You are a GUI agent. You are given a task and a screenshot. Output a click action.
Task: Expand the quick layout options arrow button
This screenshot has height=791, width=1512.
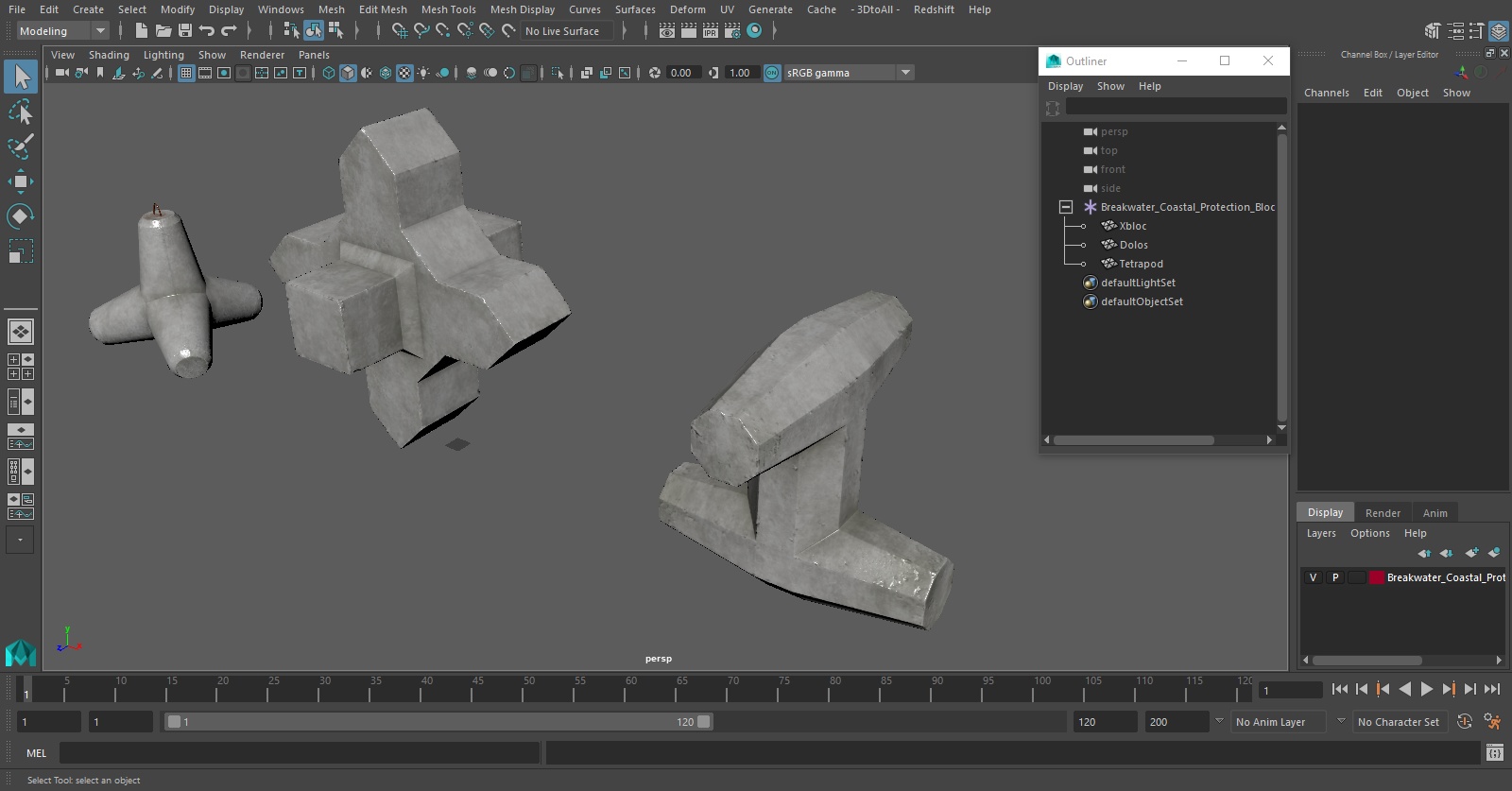21,540
